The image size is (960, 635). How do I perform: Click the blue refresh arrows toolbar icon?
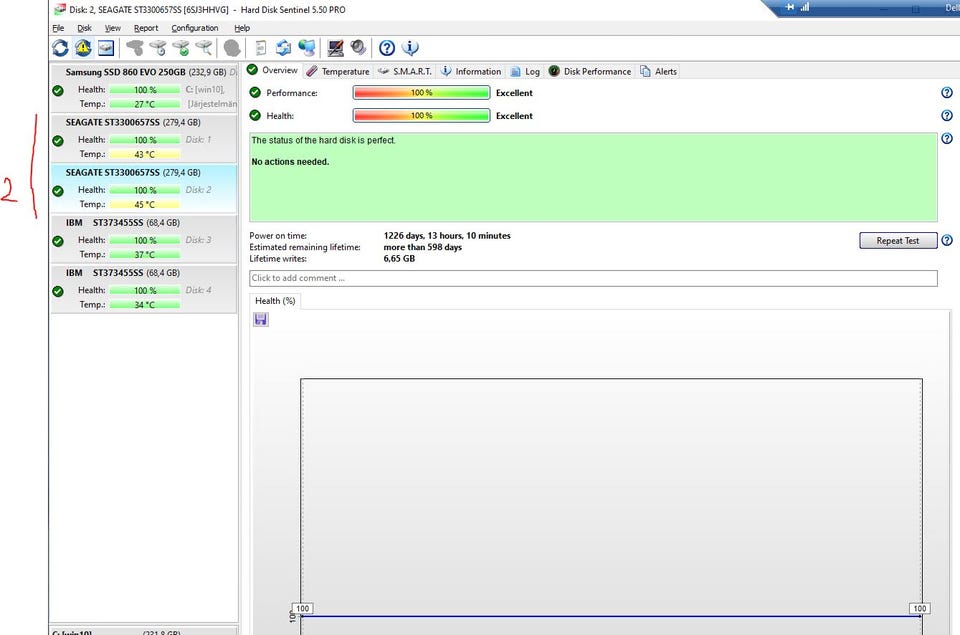pyautogui.click(x=61, y=48)
